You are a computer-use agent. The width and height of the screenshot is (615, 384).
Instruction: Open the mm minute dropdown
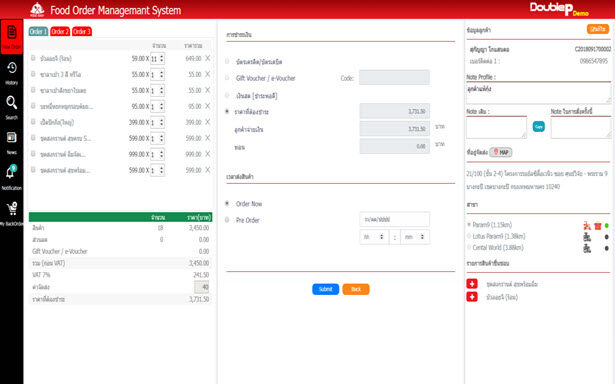pos(415,237)
